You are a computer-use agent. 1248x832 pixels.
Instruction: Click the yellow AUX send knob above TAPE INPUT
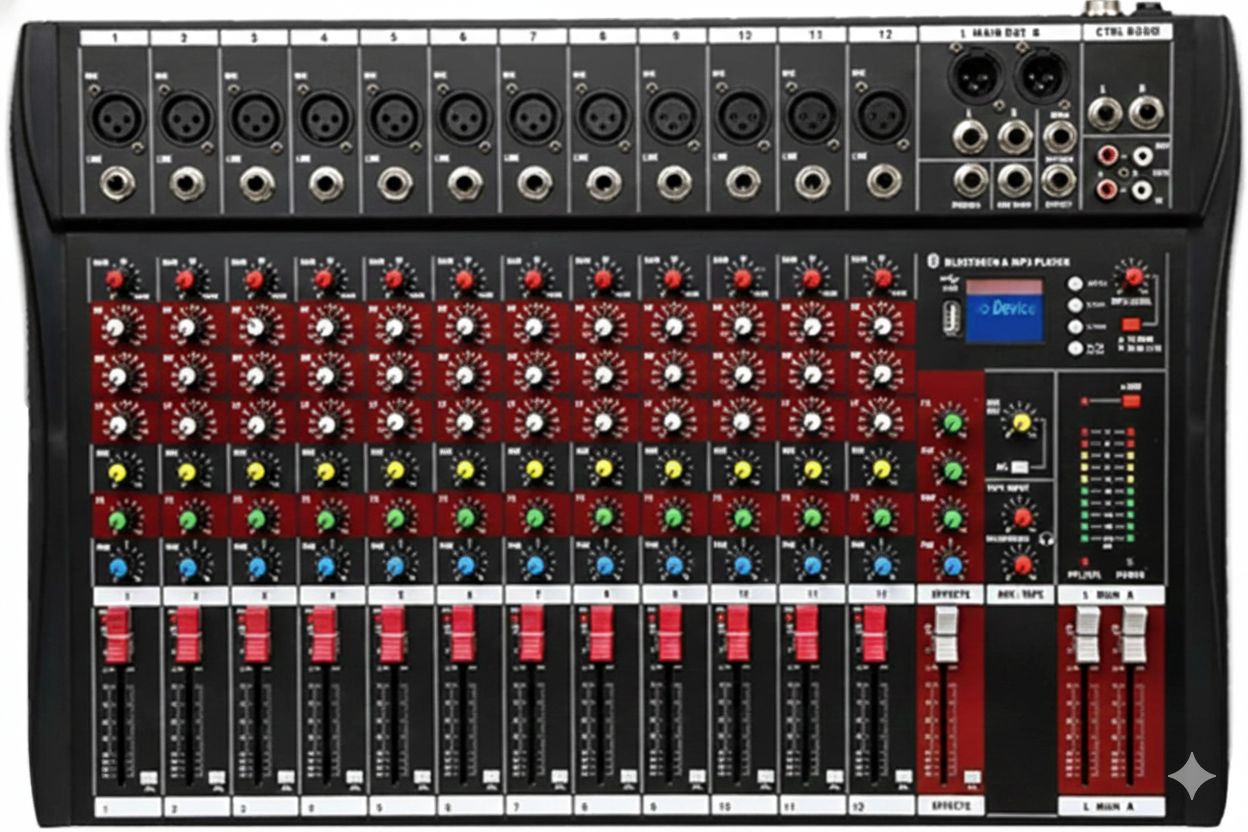pyautogui.click(x=1023, y=422)
